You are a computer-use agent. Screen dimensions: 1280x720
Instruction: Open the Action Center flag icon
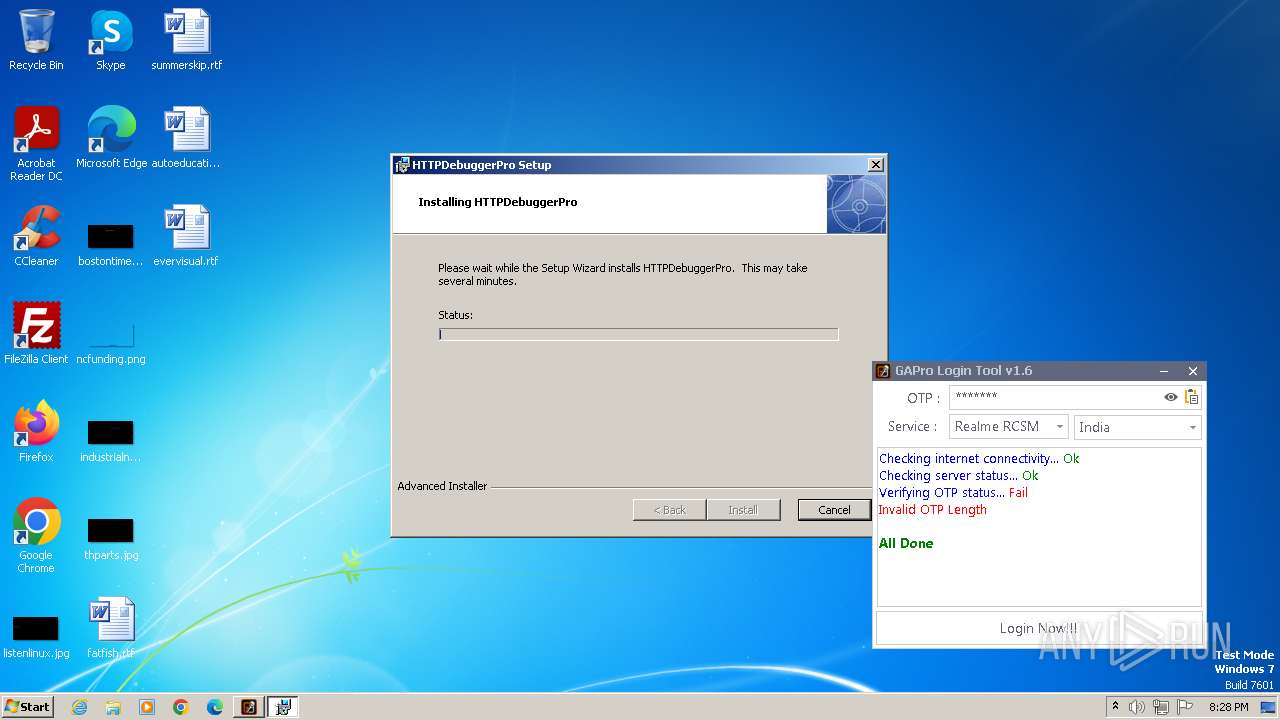(x=1184, y=707)
